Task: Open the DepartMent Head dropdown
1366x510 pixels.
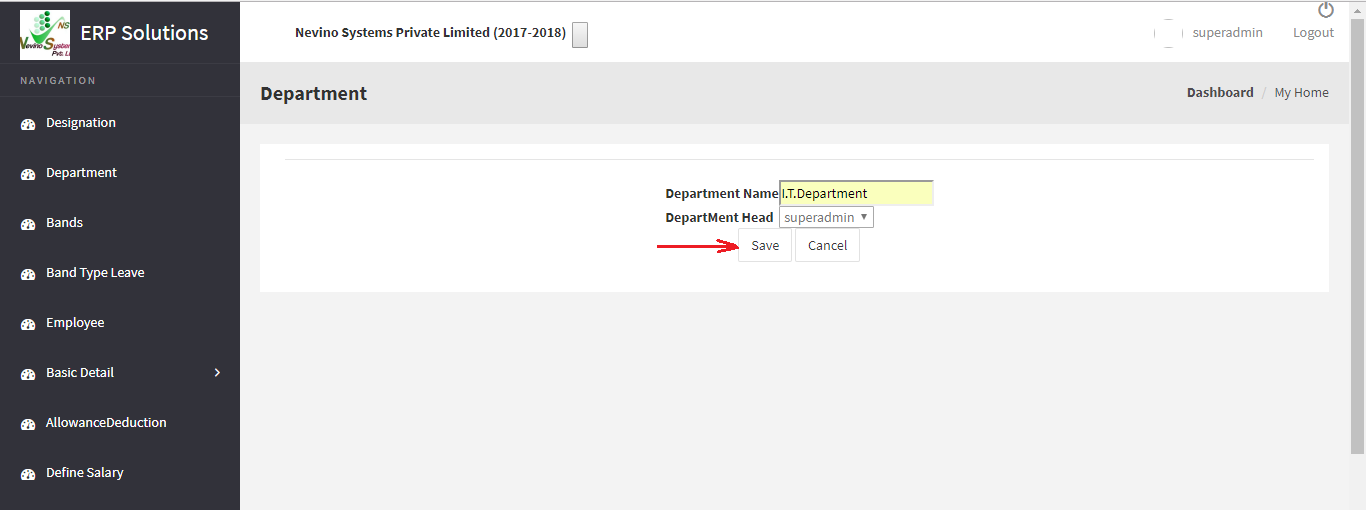Action: tap(826, 217)
